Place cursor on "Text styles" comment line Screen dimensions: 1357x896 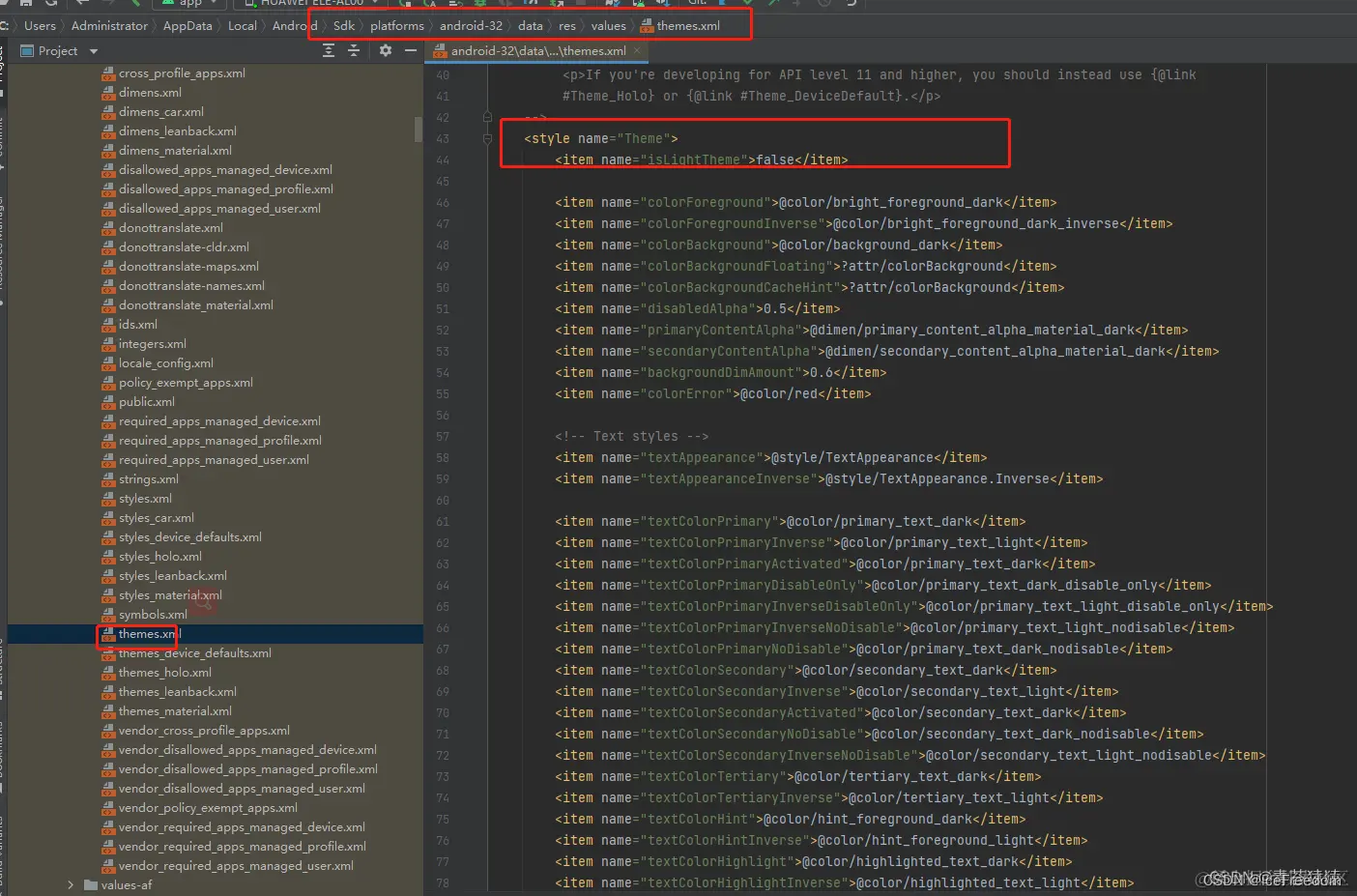click(632, 436)
